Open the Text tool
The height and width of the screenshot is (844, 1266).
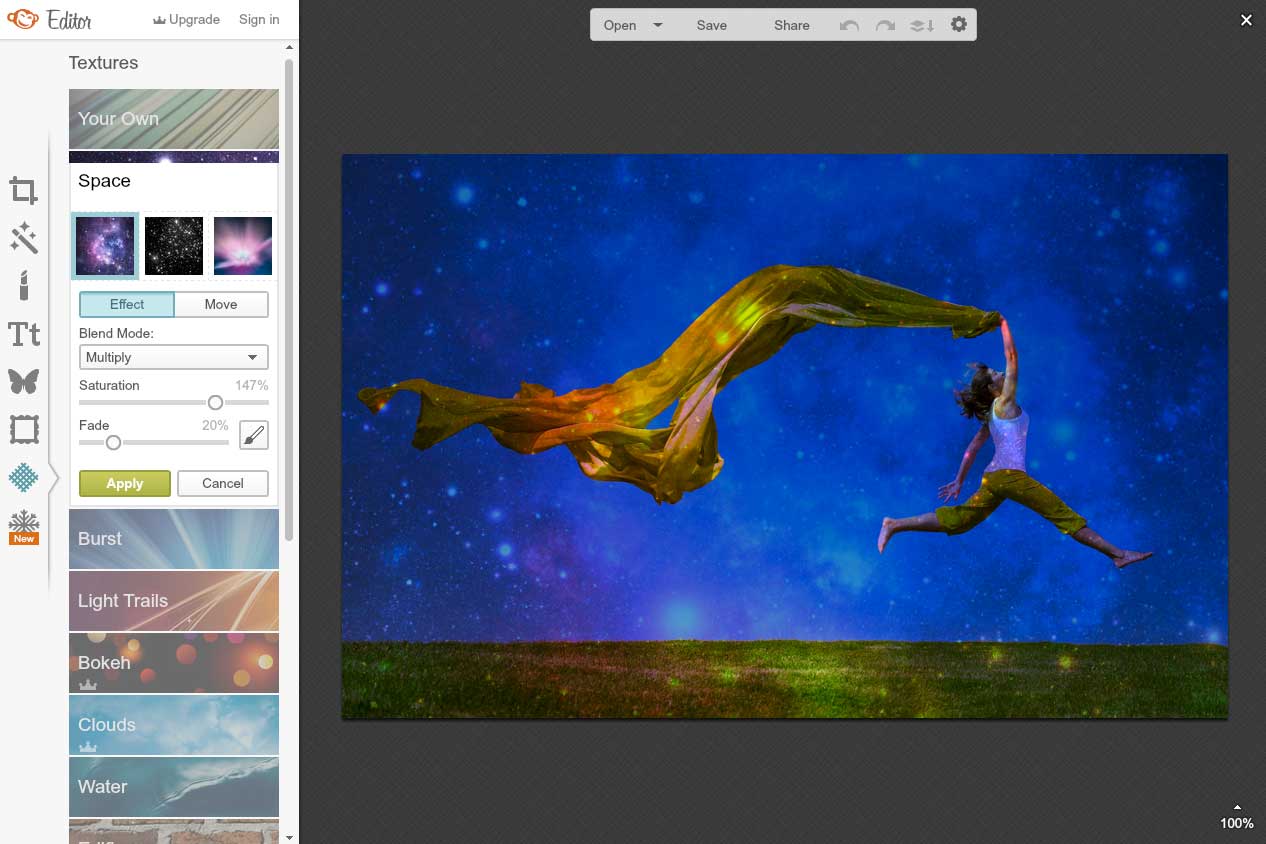click(x=24, y=334)
